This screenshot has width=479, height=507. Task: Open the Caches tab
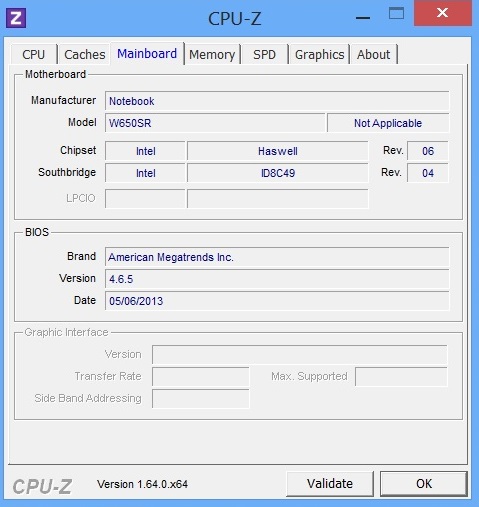tap(84, 54)
